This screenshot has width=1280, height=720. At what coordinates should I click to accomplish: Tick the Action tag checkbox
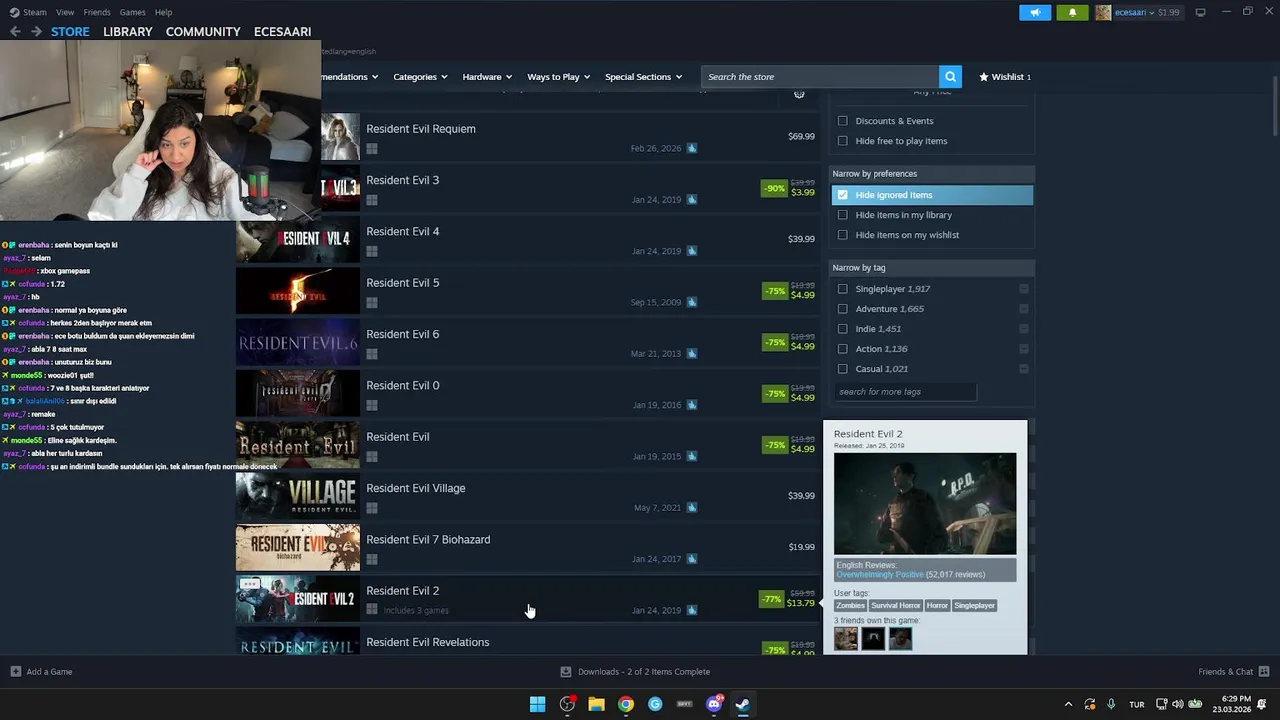842,349
